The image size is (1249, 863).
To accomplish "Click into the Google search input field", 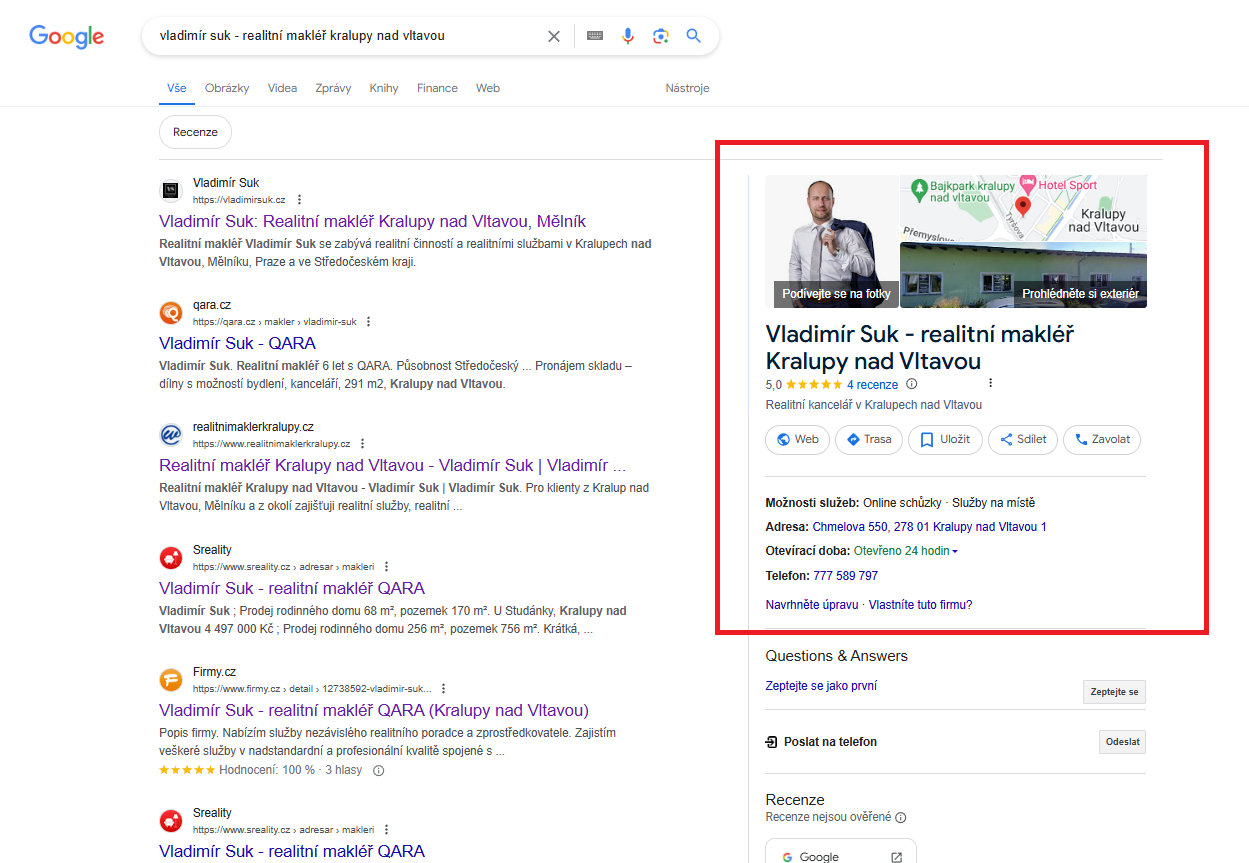I will pos(350,36).
